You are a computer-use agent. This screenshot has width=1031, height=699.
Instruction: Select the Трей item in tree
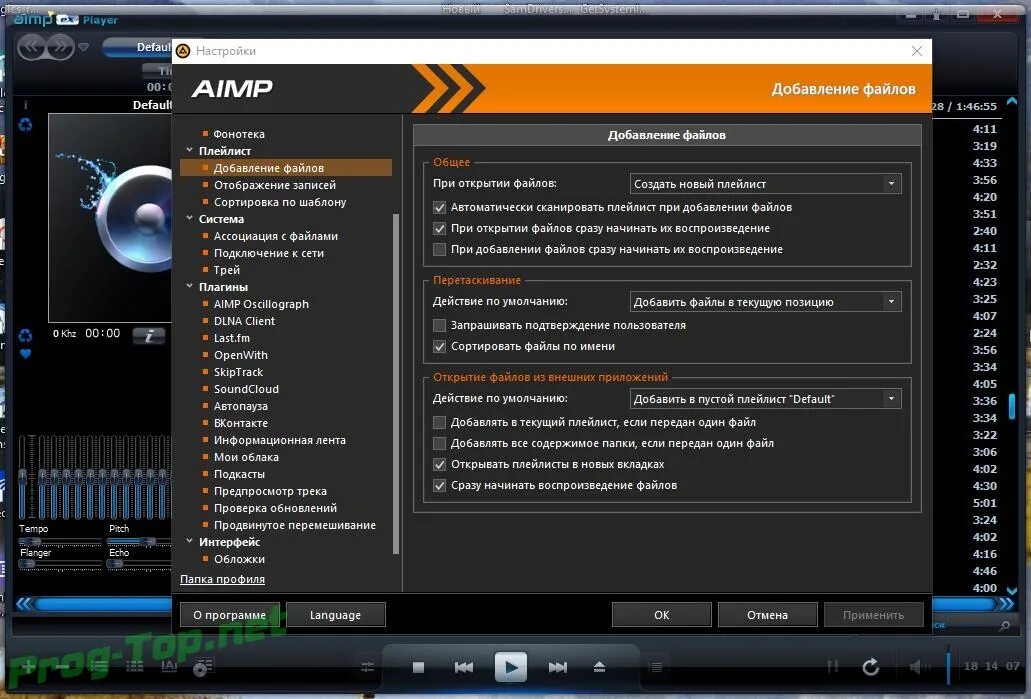coord(227,270)
